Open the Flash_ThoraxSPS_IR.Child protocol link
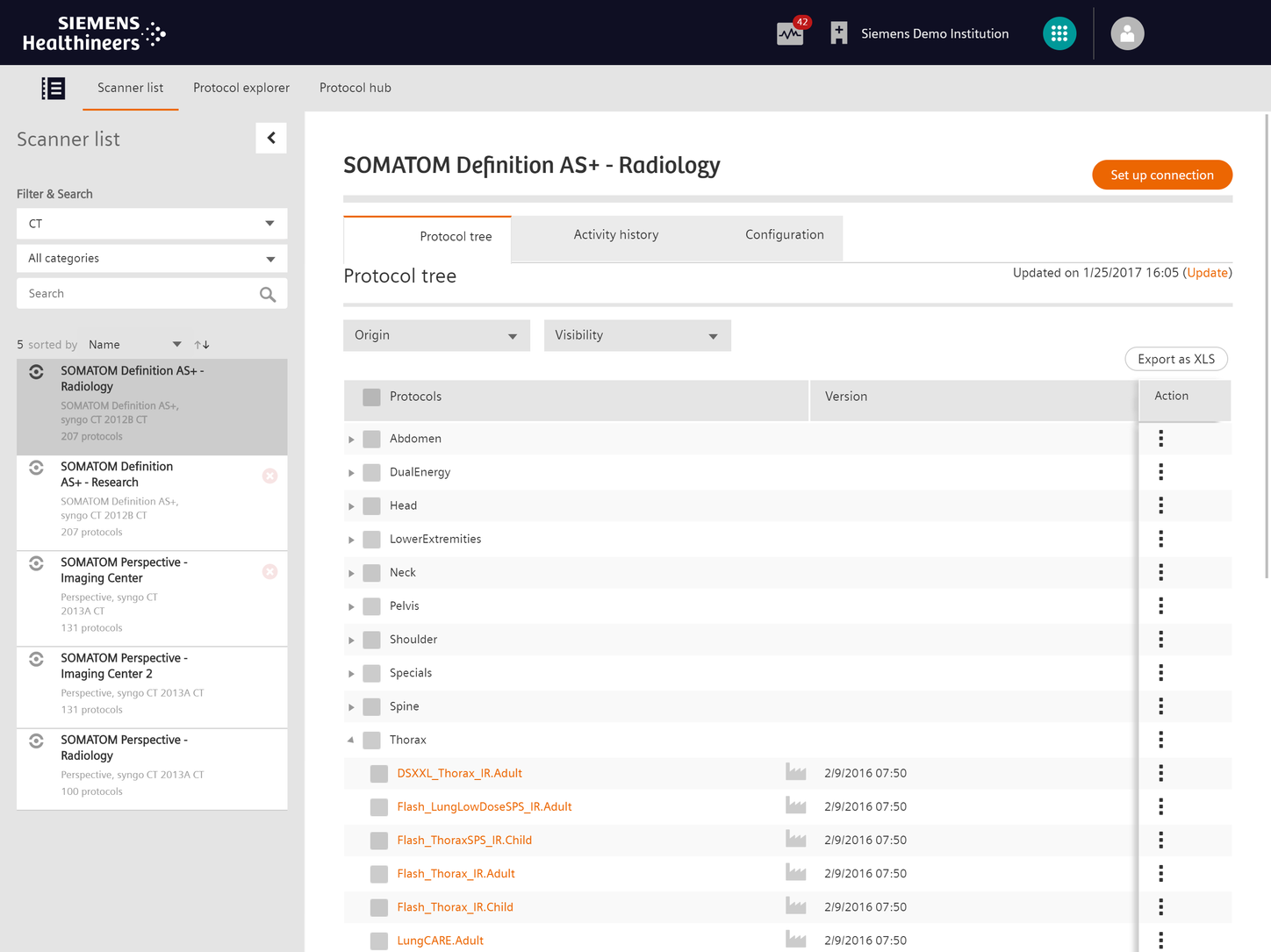The height and width of the screenshot is (952, 1271). (x=464, y=840)
